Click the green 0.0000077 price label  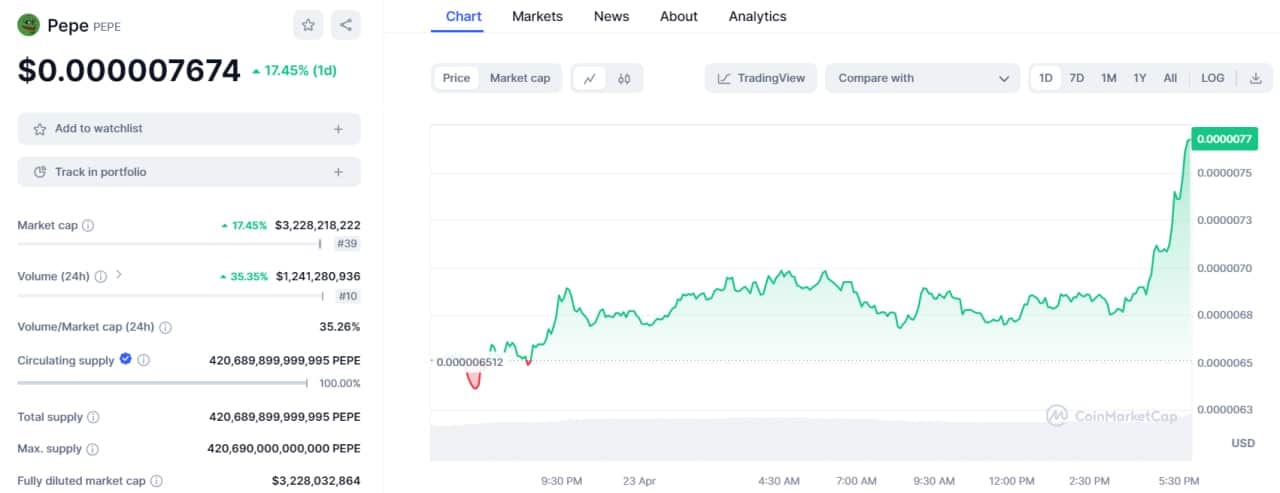1223,139
